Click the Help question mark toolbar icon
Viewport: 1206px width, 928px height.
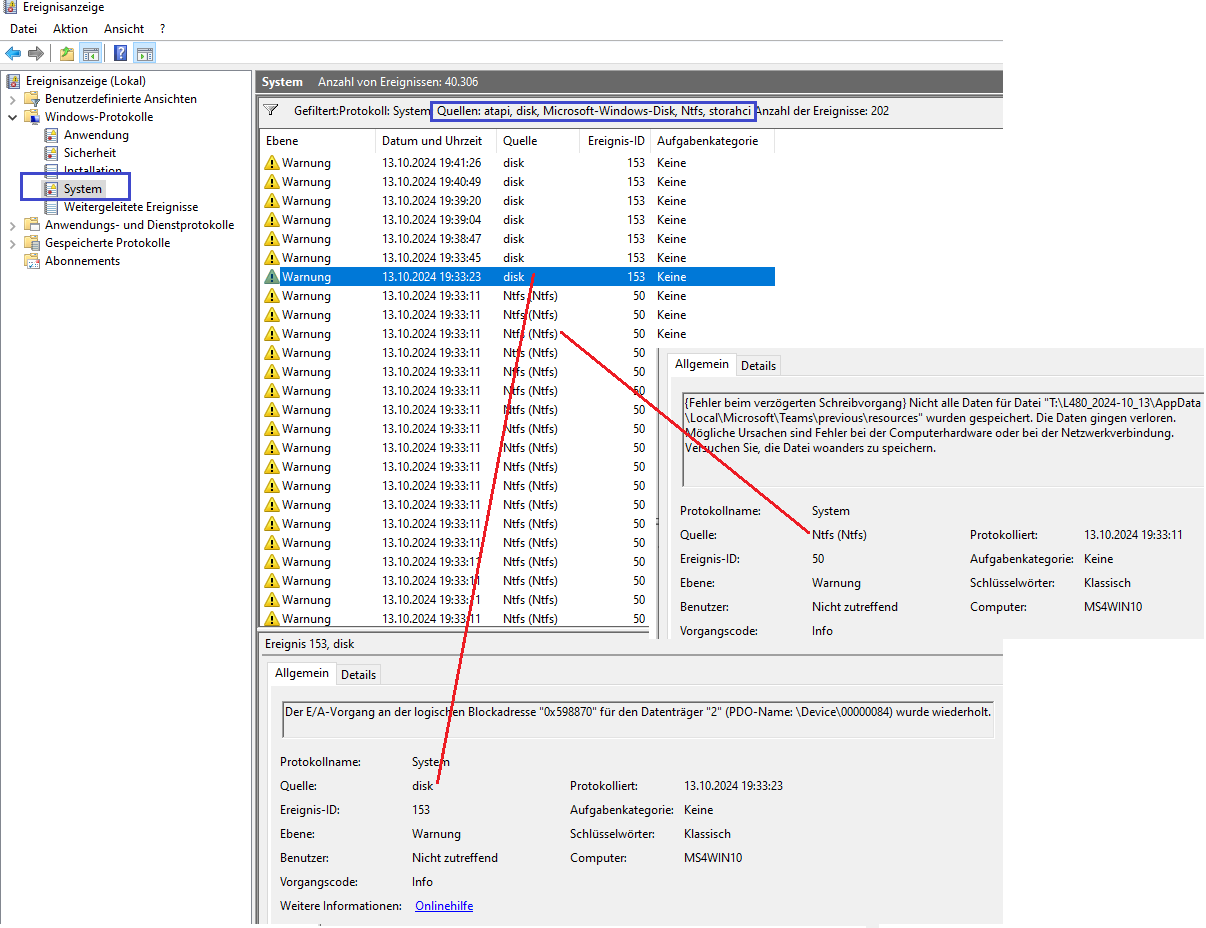121,53
